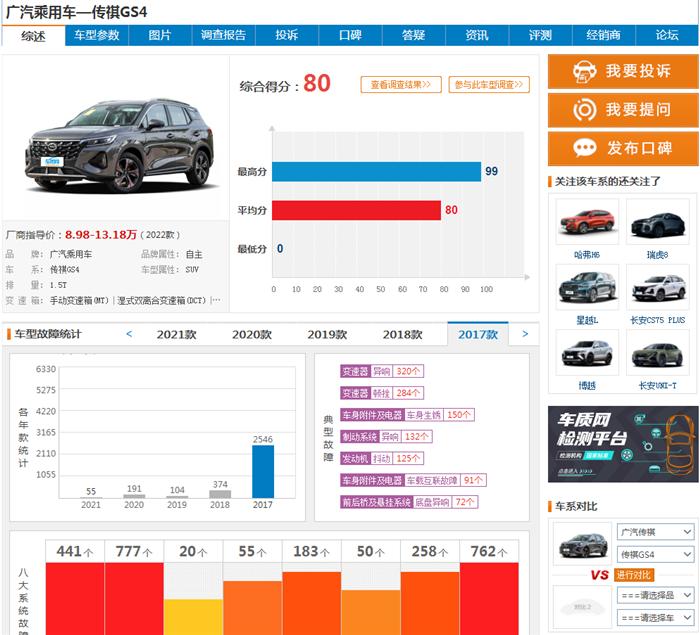Image resolution: width=700 pixels, height=635 pixels.
Task: Click the 变速器 异响 320个 fault tag
Action: click(382, 371)
